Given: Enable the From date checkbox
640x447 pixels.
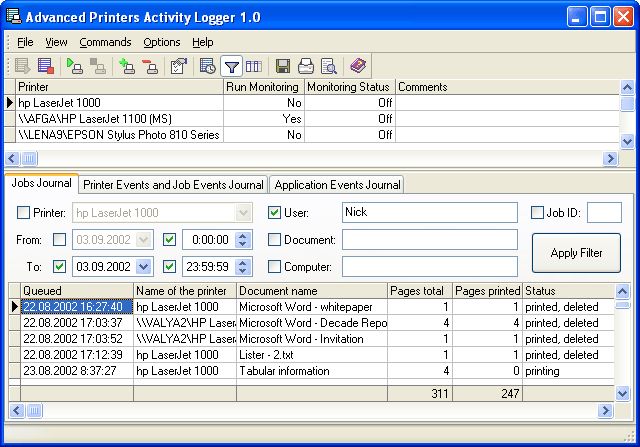Looking at the screenshot, I should (x=59, y=240).
